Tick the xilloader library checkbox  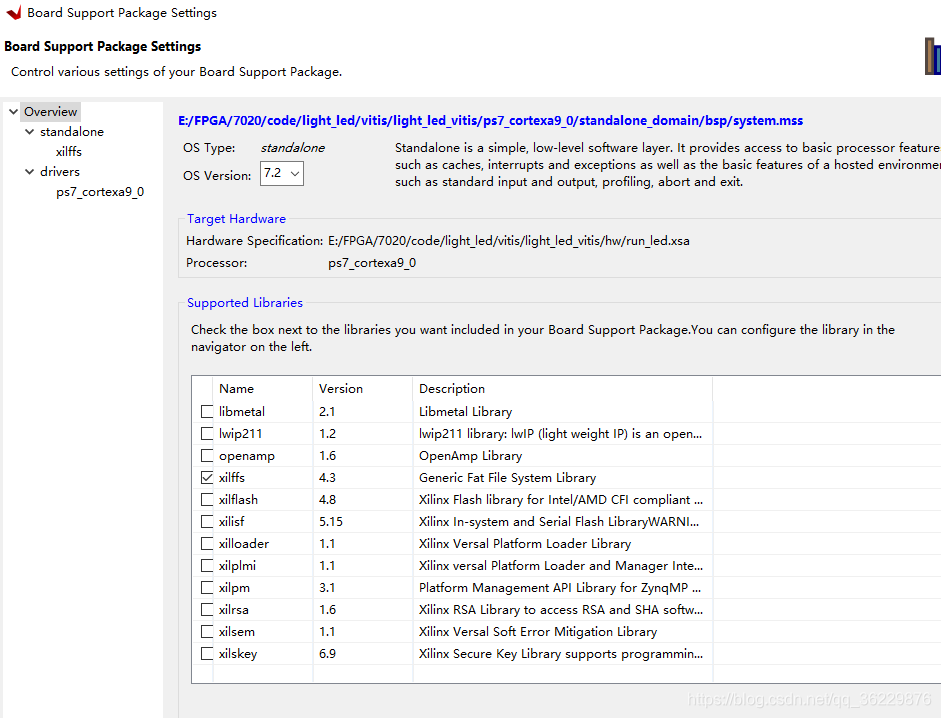(207, 544)
